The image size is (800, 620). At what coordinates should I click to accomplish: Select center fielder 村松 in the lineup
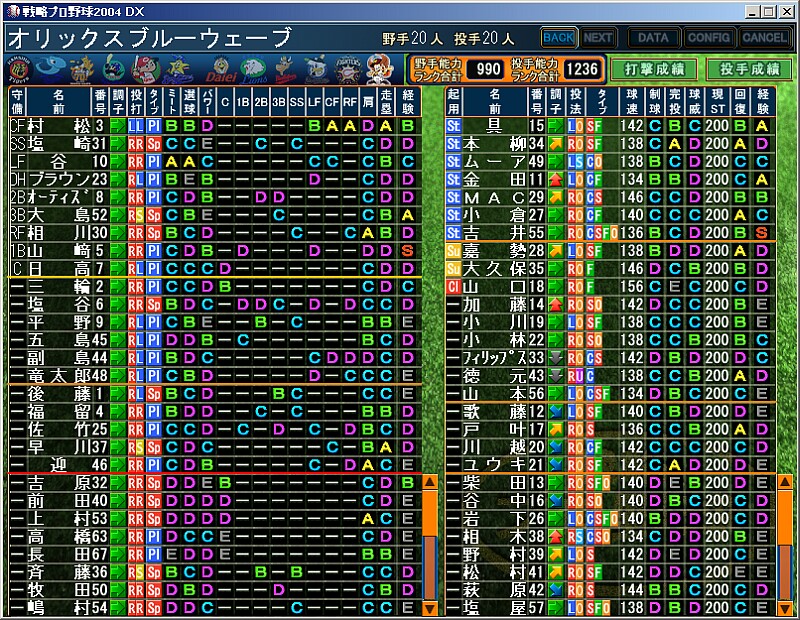tap(214, 126)
